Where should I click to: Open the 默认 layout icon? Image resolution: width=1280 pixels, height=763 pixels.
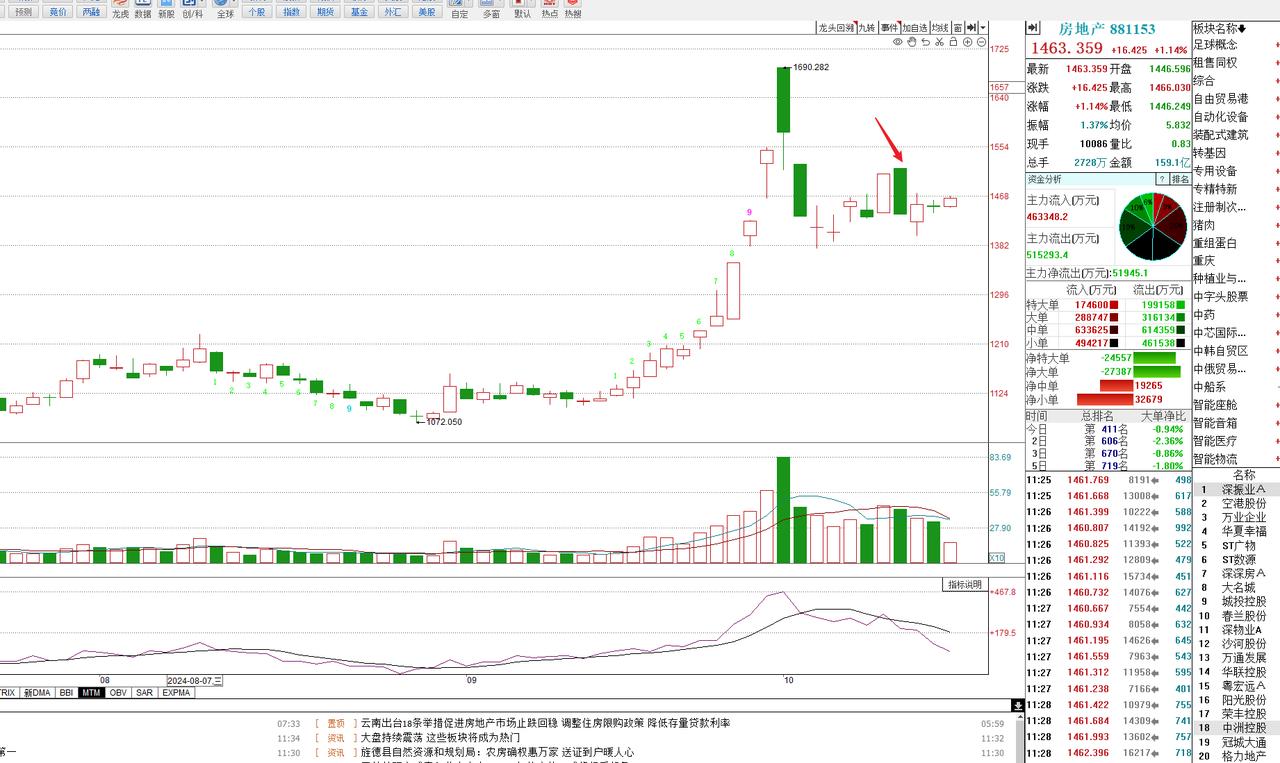(522, 9)
